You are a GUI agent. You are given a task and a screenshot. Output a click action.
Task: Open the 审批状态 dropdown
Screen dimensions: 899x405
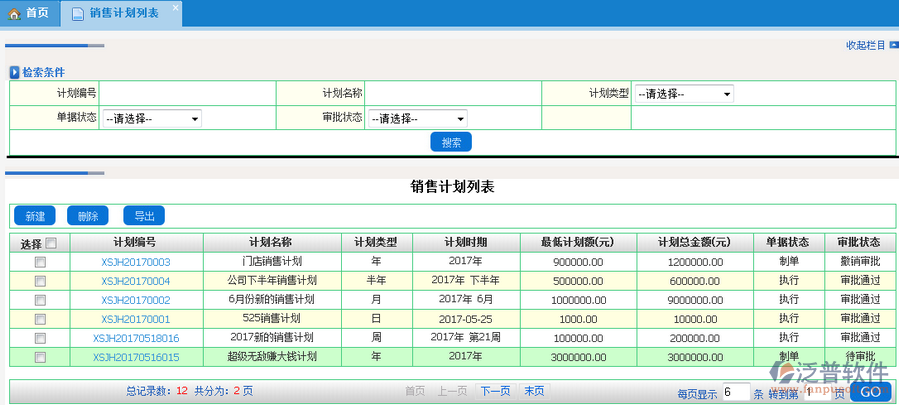(x=417, y=118)
